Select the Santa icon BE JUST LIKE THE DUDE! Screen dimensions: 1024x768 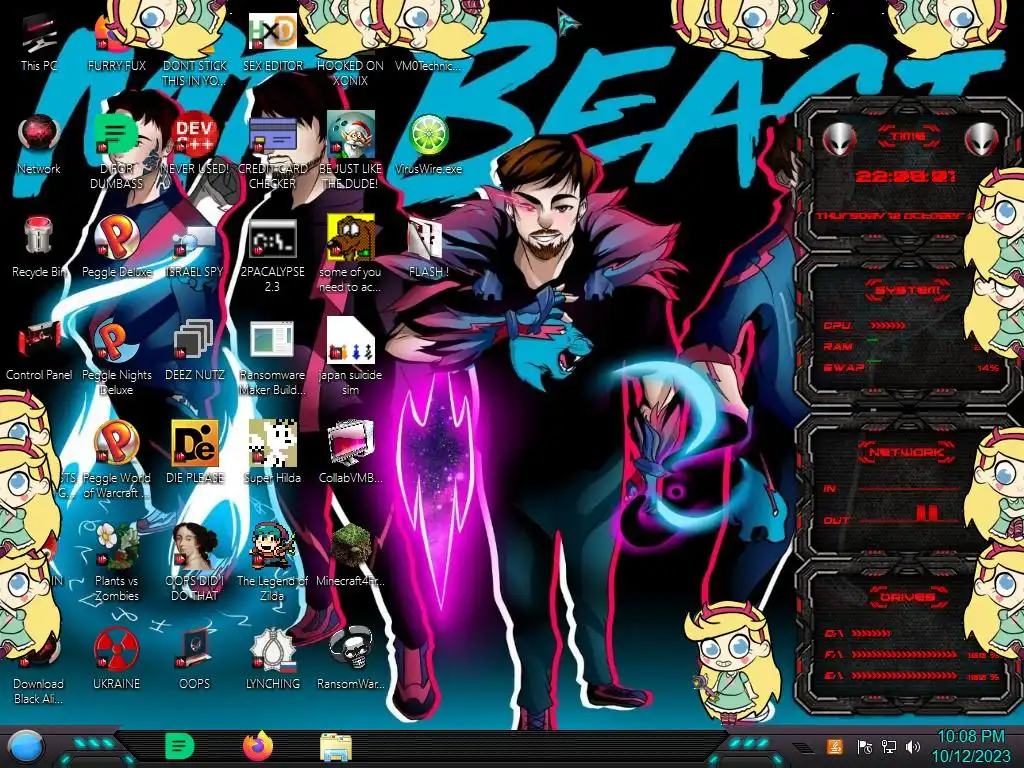coord(350,149)
